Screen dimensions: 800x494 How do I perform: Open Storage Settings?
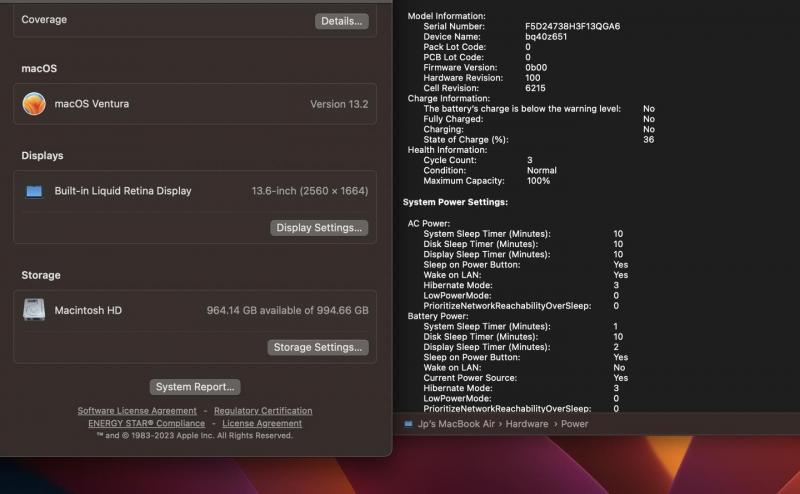tap(319, 348)
